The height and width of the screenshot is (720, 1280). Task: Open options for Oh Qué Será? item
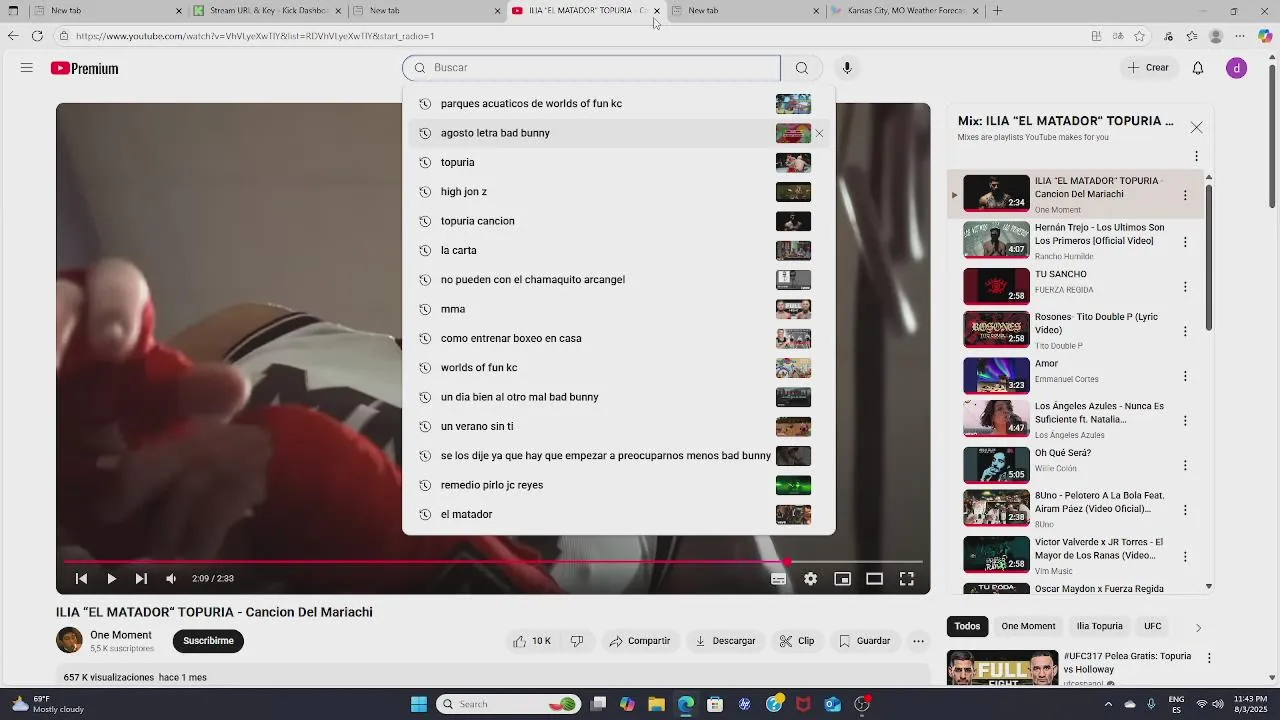1185,465
